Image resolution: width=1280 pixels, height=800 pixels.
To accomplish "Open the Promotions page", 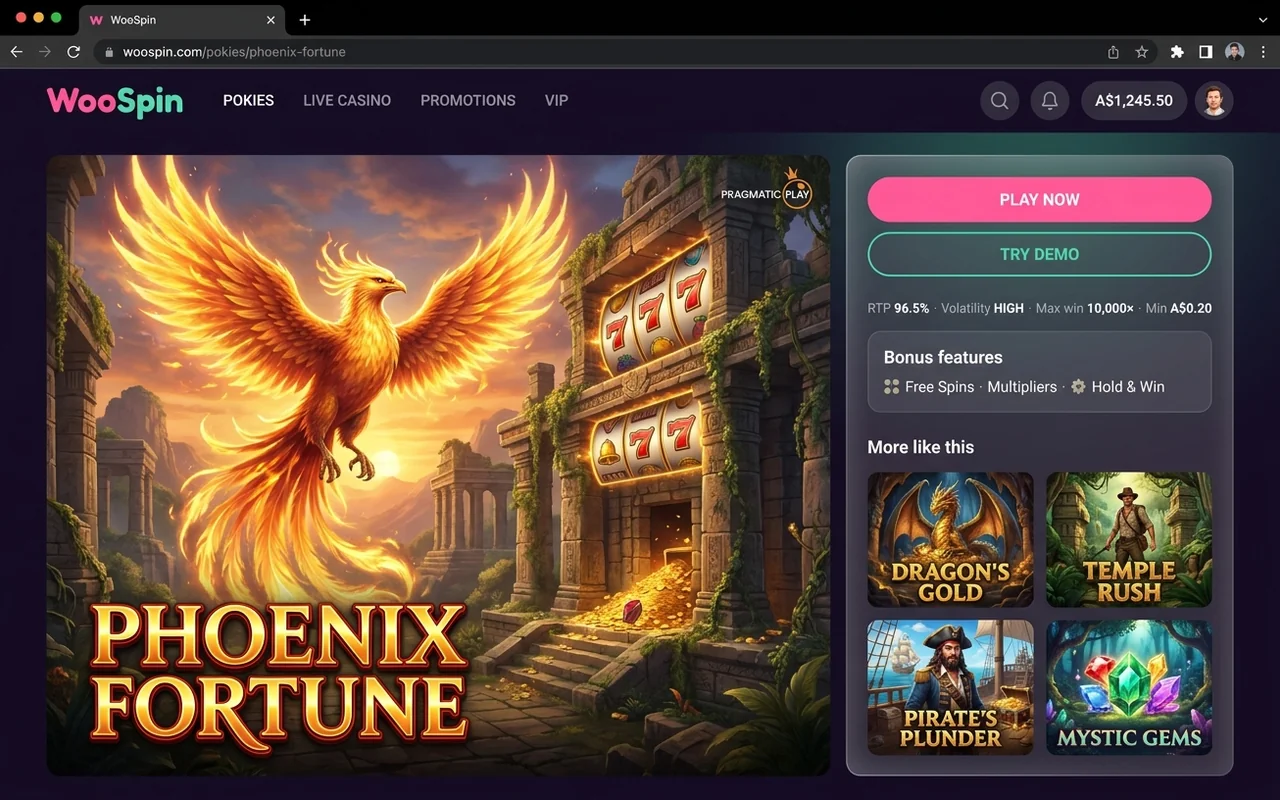I will [468, 101].
